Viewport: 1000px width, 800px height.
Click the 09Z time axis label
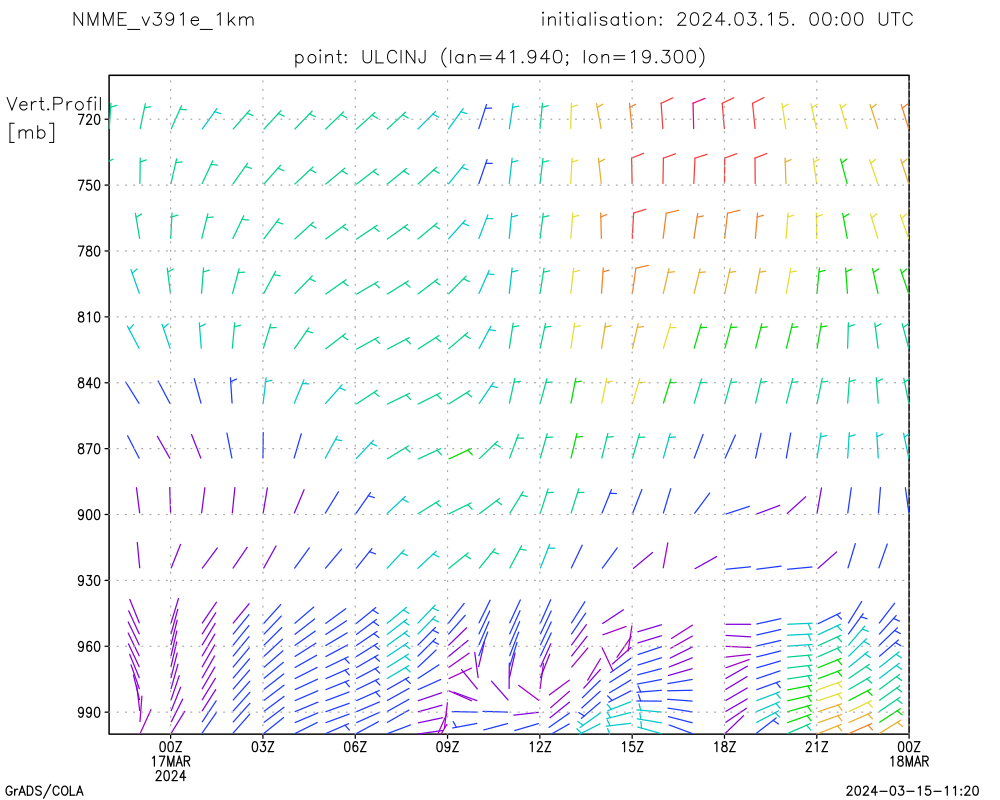pos(447,747)
